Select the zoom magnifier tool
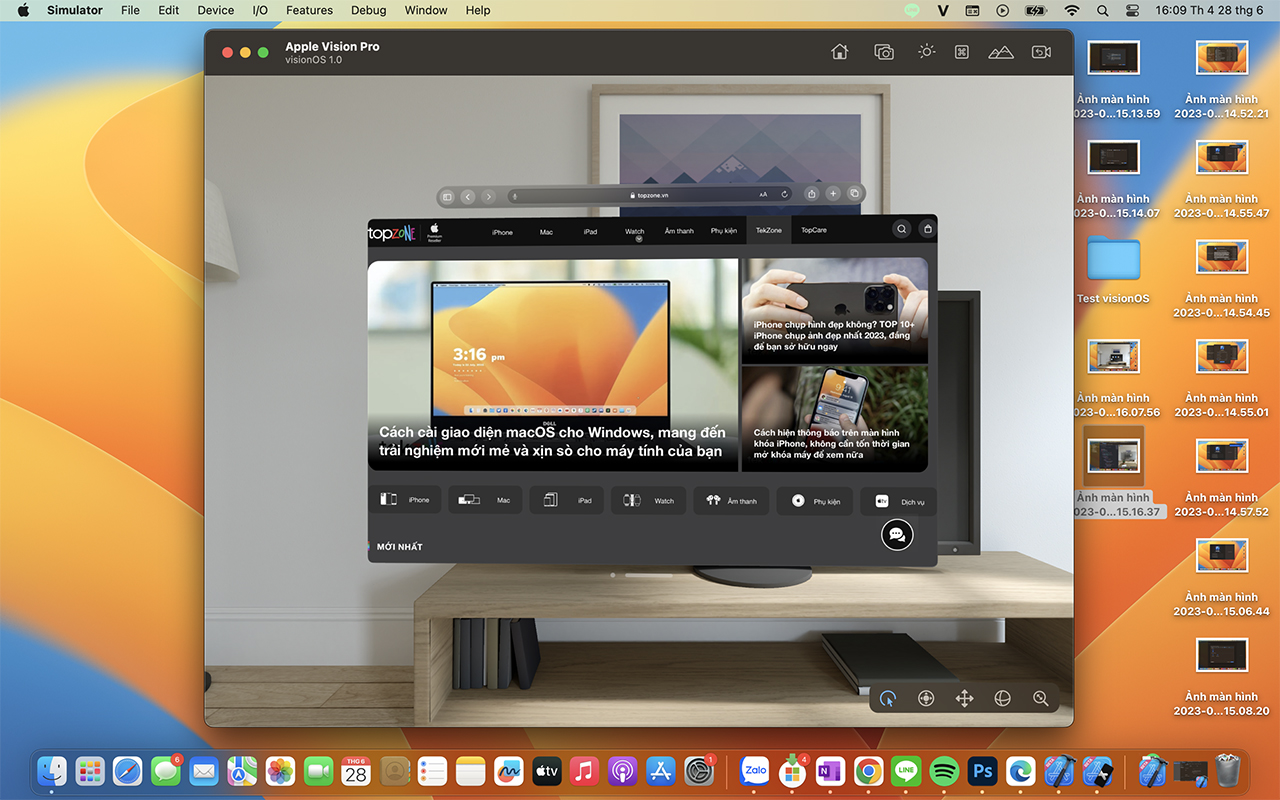The height and width of the screenshot is (800, 1280). pyautogui.click(x=1041, y=699)
